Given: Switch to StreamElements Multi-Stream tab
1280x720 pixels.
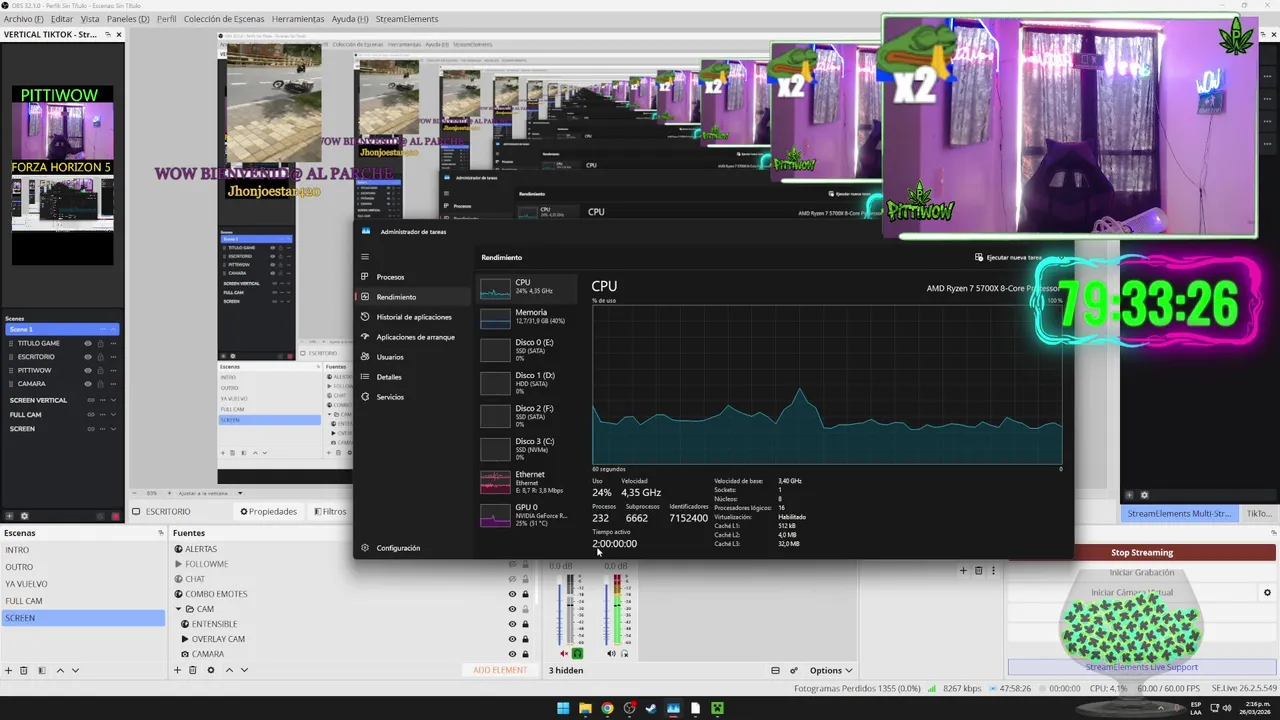Looking at the screenshot, I should point(1179,513).
